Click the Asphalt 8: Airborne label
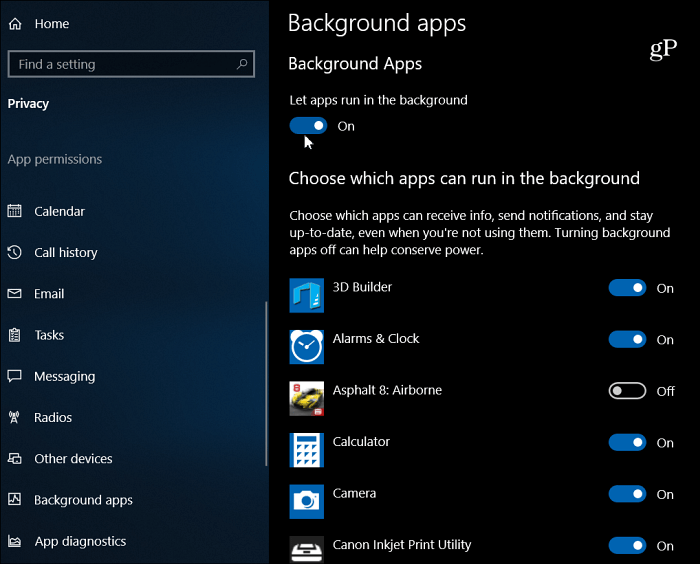 tap(387, 390)
